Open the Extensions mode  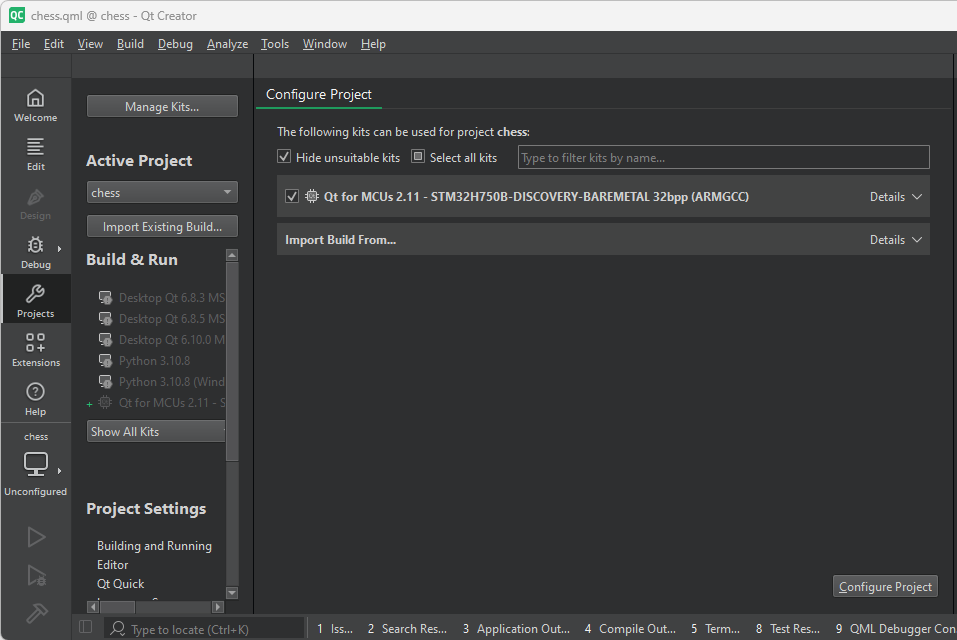35,348
